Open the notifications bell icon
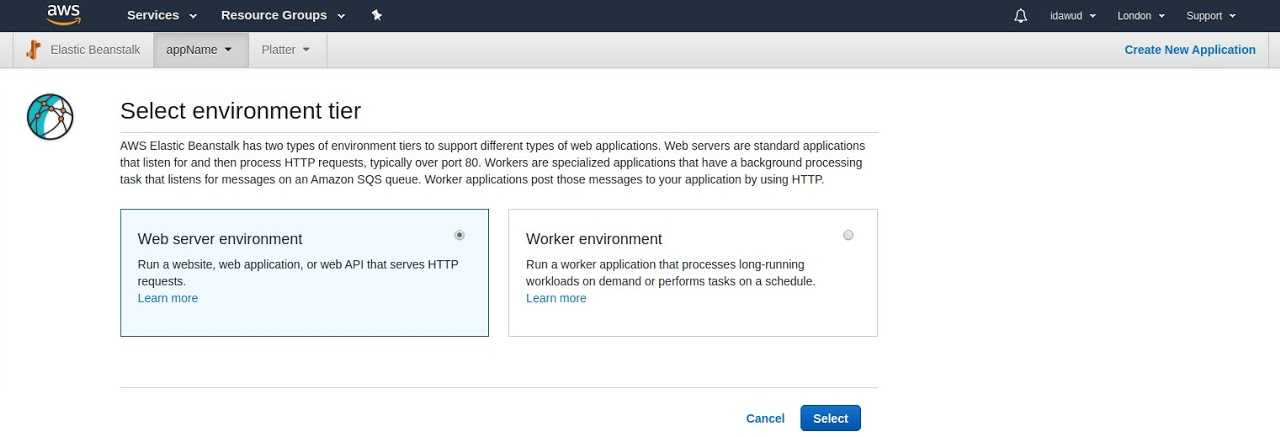 (1020, 16)
